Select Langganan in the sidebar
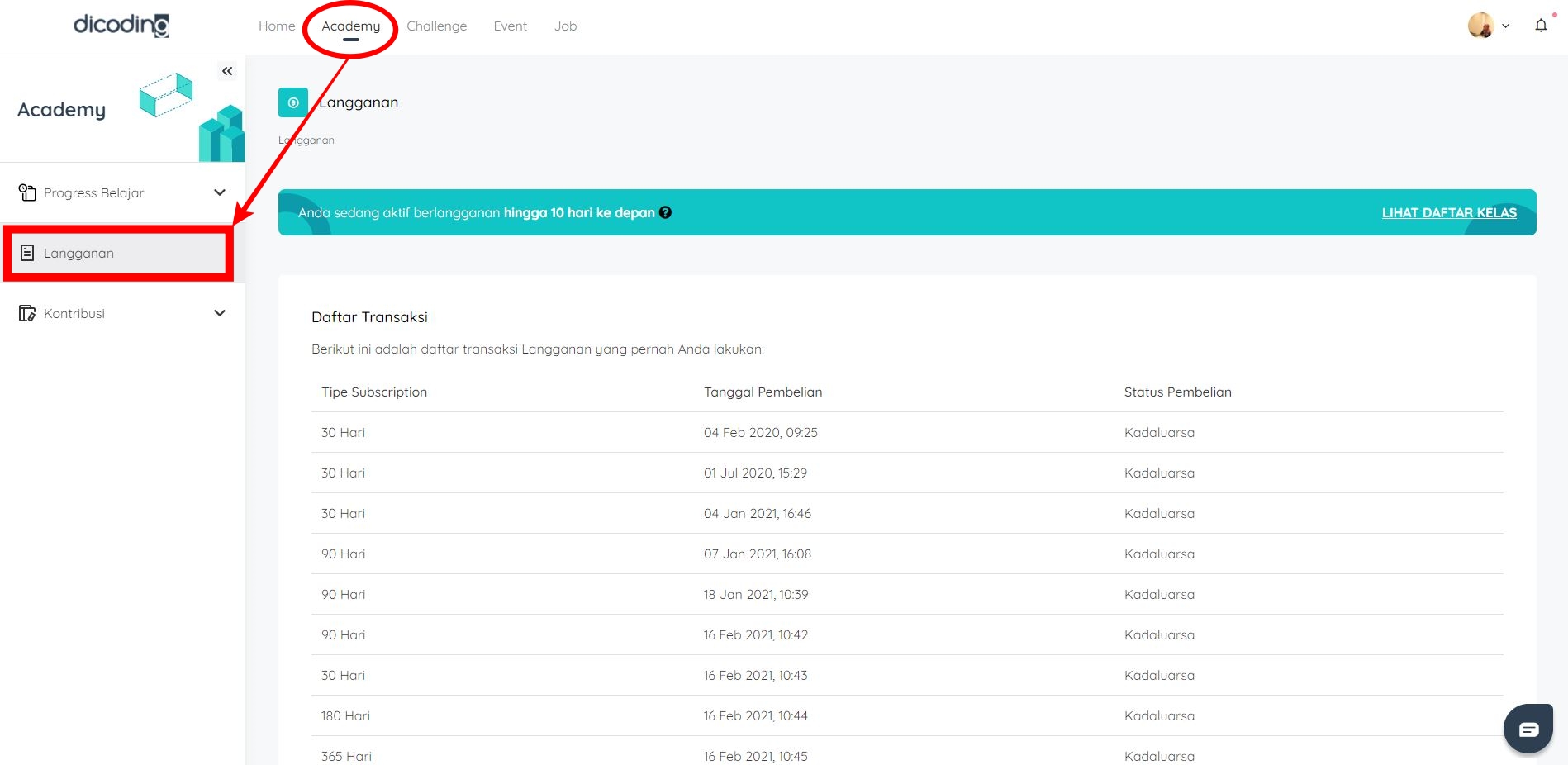The height and width of the screenshot is (765, 1568). [78, 254]
